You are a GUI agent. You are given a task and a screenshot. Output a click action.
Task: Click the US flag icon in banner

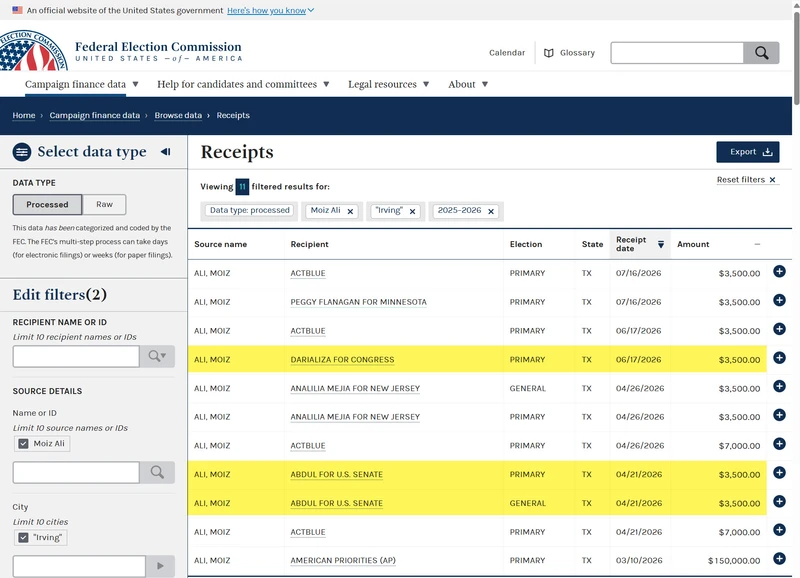[17, 10]
